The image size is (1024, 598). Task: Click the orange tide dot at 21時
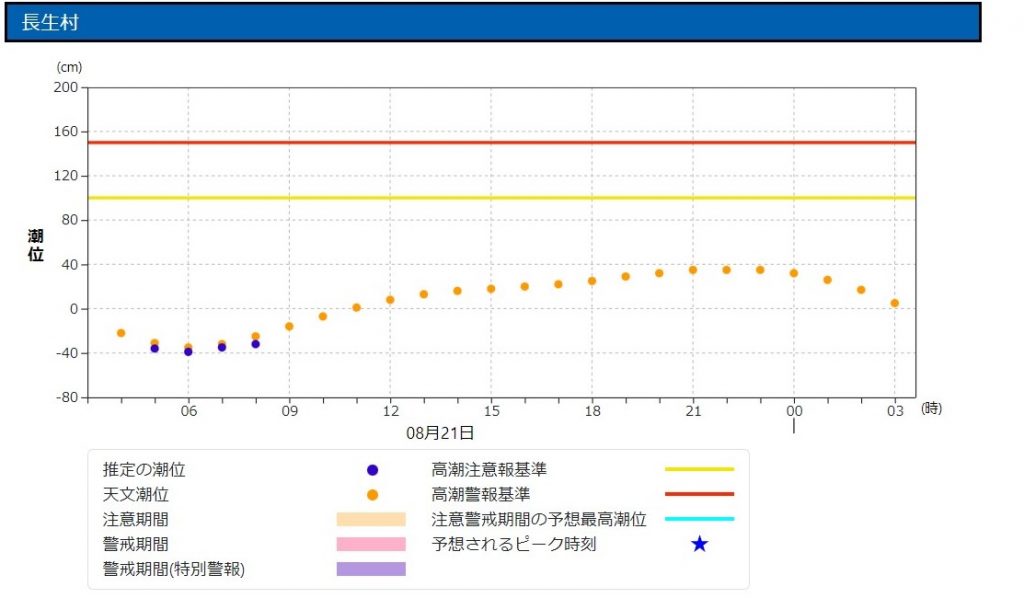693,270
